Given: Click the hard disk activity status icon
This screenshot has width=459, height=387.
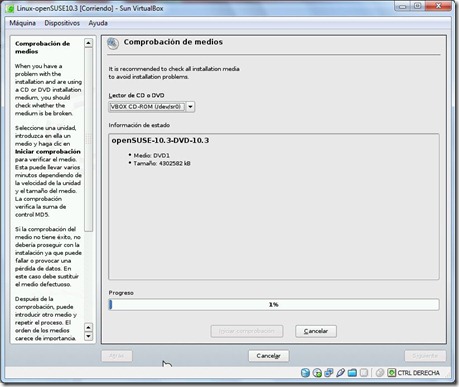Looking at the screenshot, I should tap(305, 373).
